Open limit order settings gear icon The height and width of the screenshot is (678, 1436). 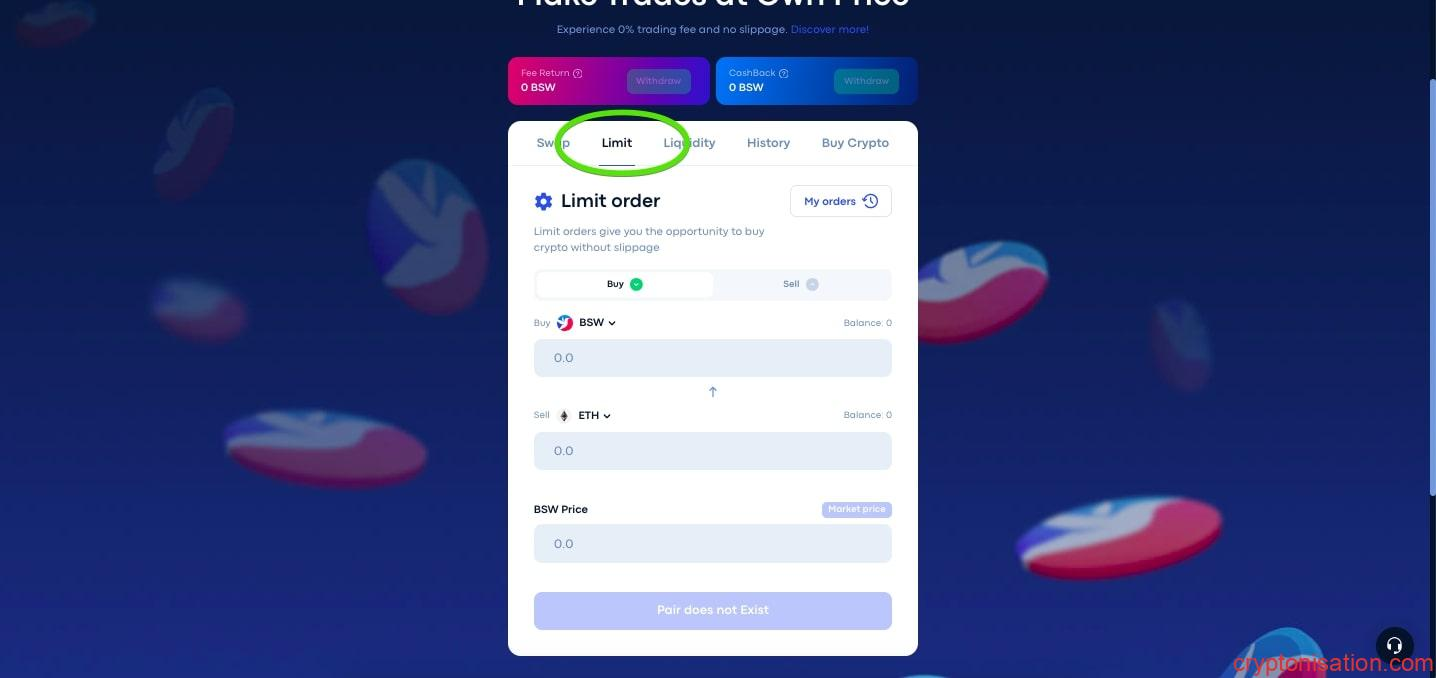click(543, 202)
